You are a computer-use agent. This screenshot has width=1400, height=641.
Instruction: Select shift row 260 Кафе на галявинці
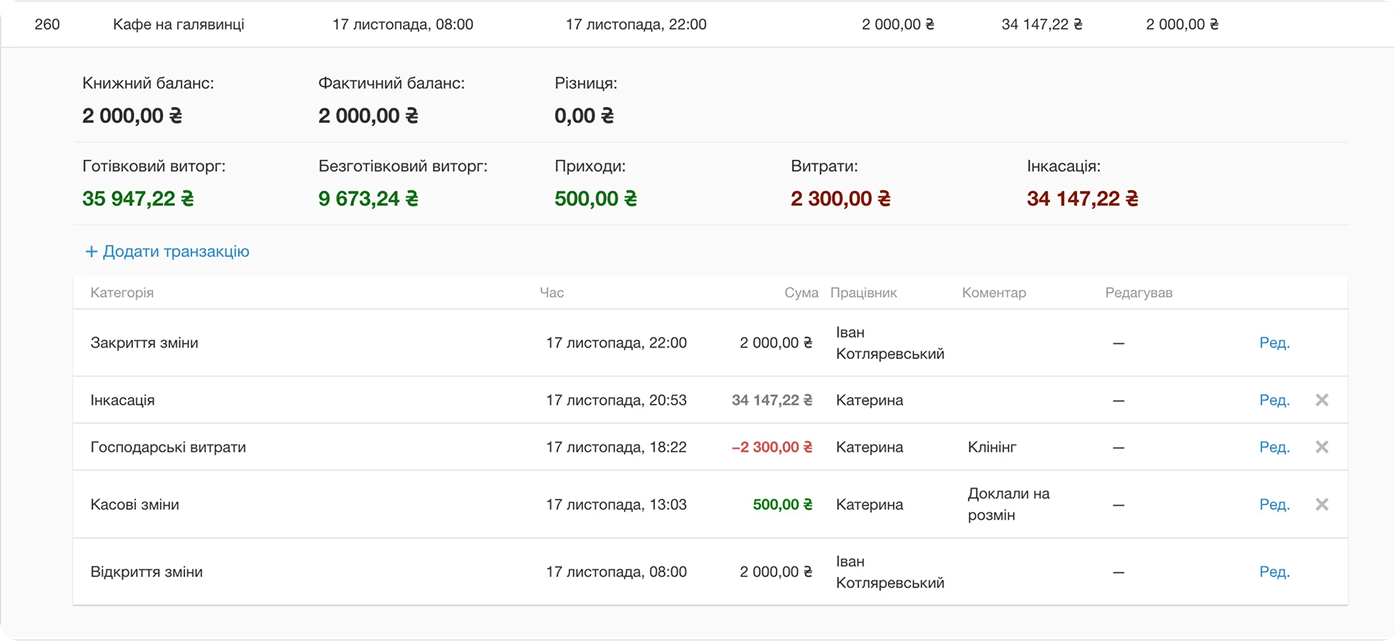pos(697,24)
